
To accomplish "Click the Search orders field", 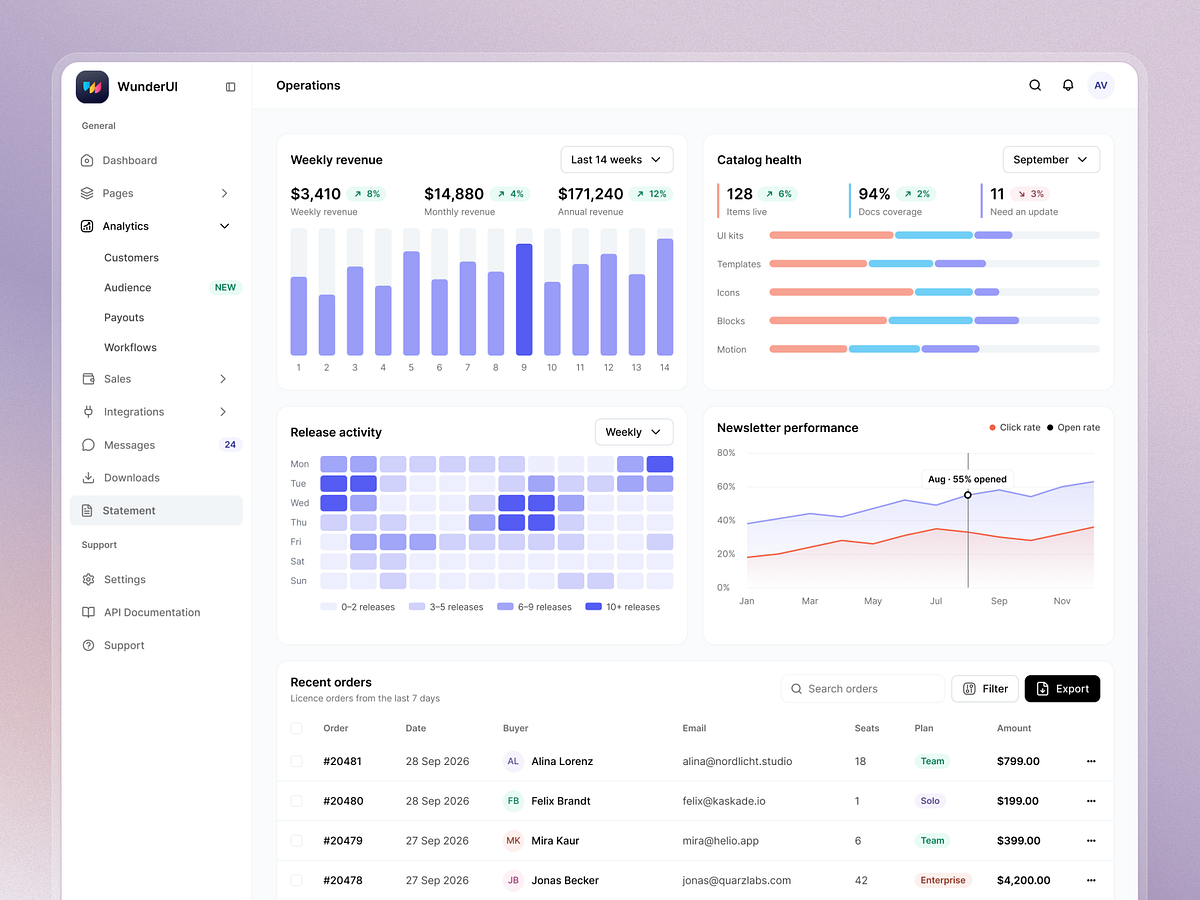I will tap(863, 689).
